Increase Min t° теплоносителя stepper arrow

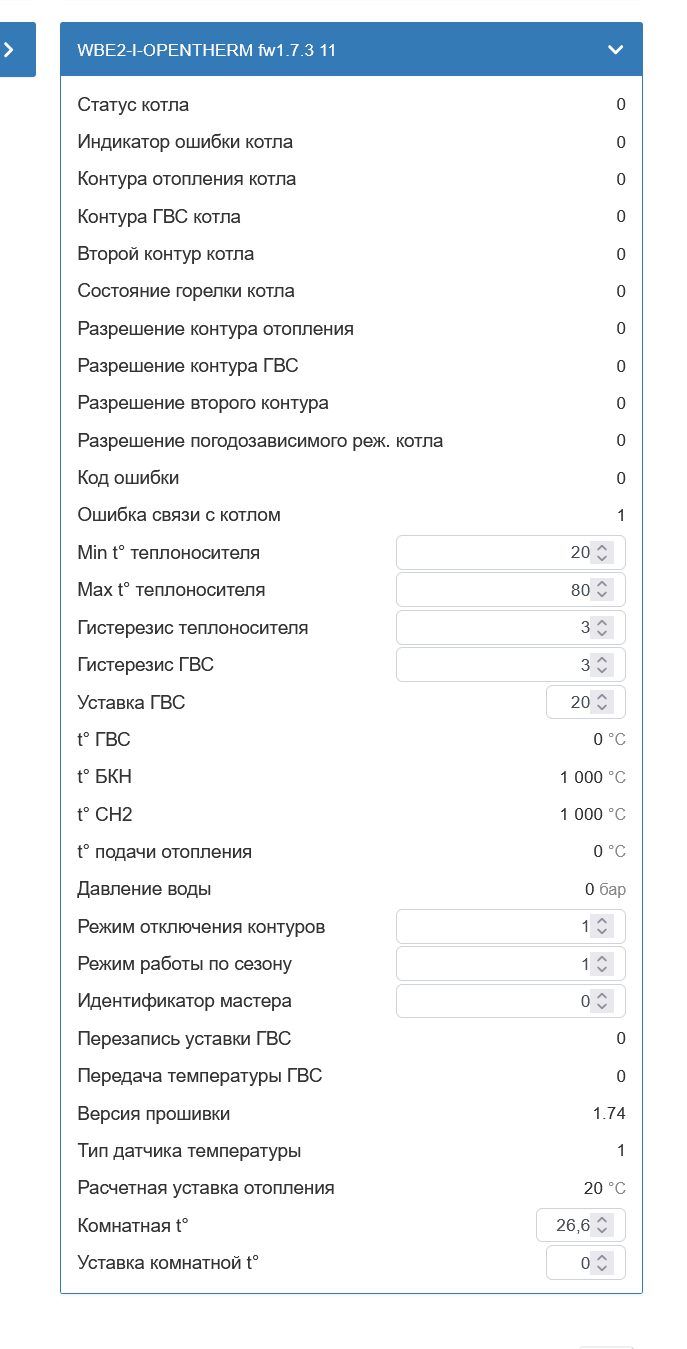point(602,547)
